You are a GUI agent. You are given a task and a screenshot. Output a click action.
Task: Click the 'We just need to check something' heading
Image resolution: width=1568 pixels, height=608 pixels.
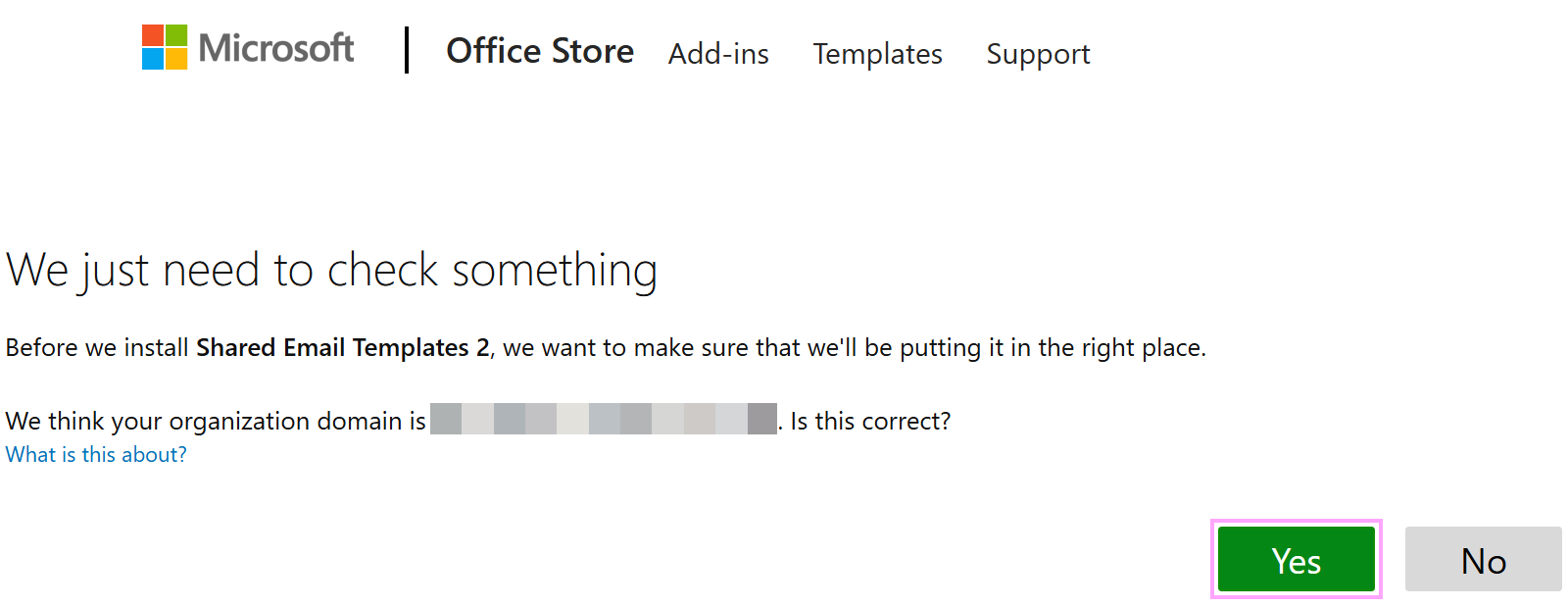pyautogui.click(x=331, y=270)
